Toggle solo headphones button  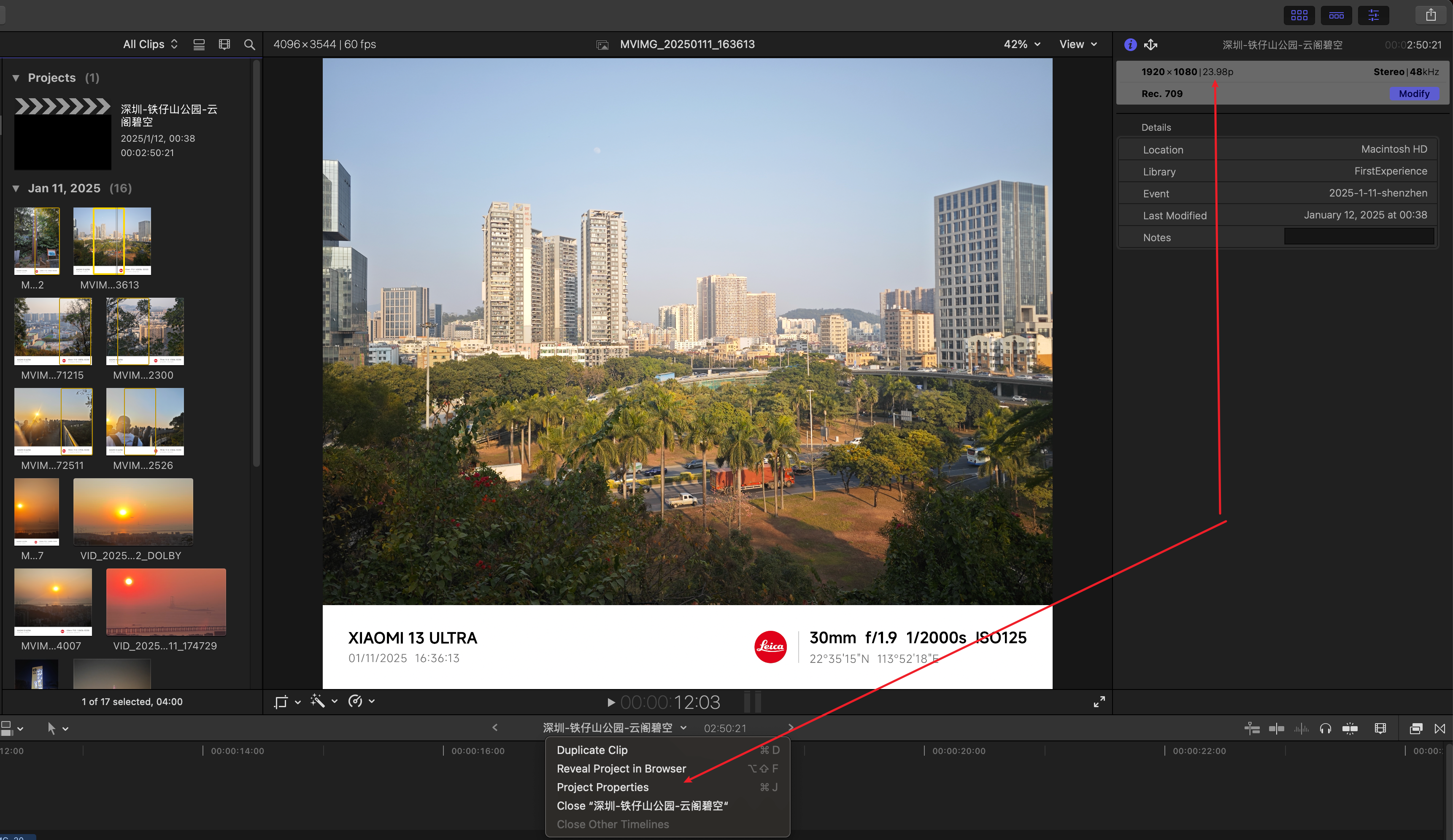click(1325, 729)
